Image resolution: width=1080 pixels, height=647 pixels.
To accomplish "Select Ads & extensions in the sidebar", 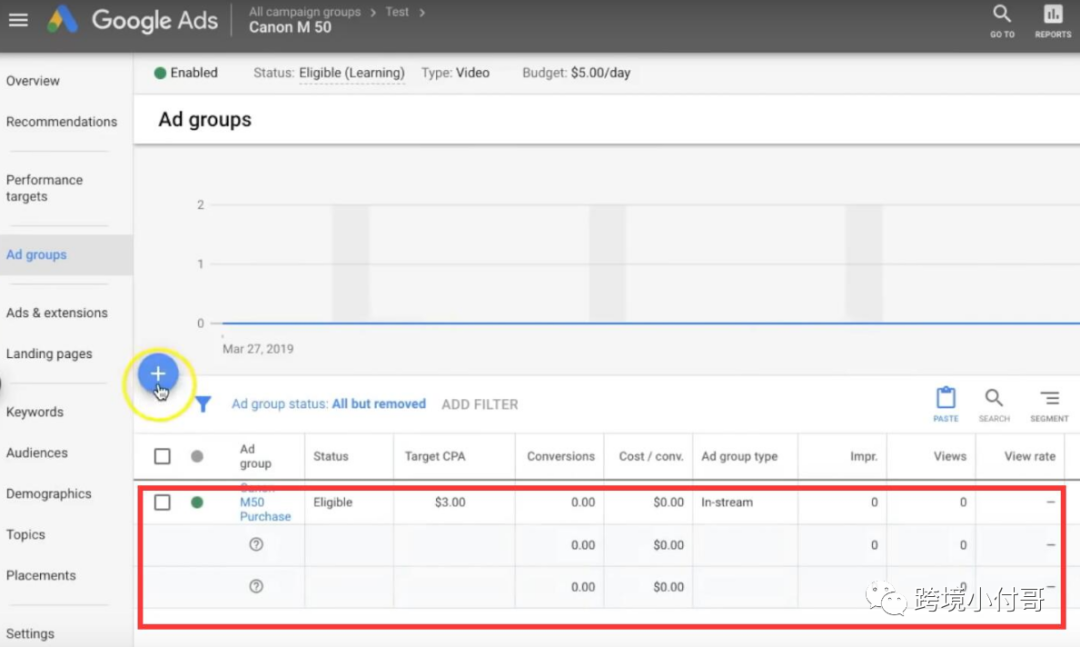I will click(x=57, y=313).
